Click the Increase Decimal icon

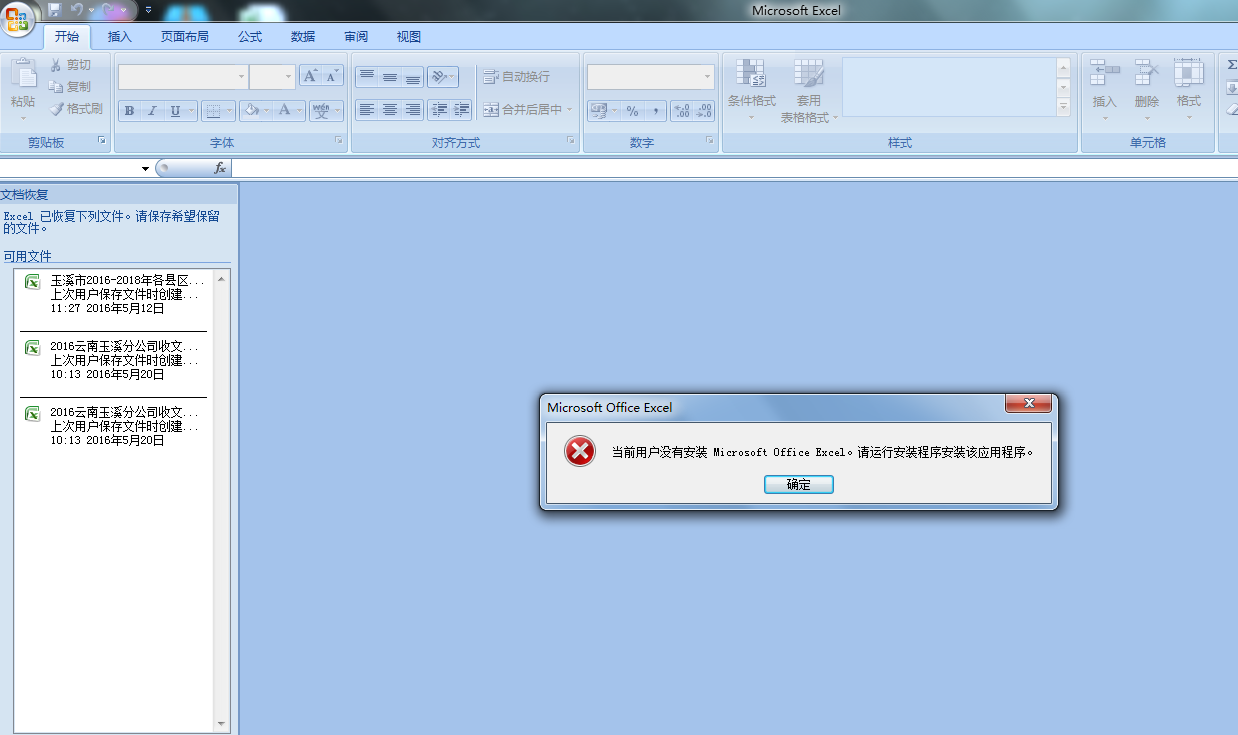pyautogui.click(x=681, y=111)
